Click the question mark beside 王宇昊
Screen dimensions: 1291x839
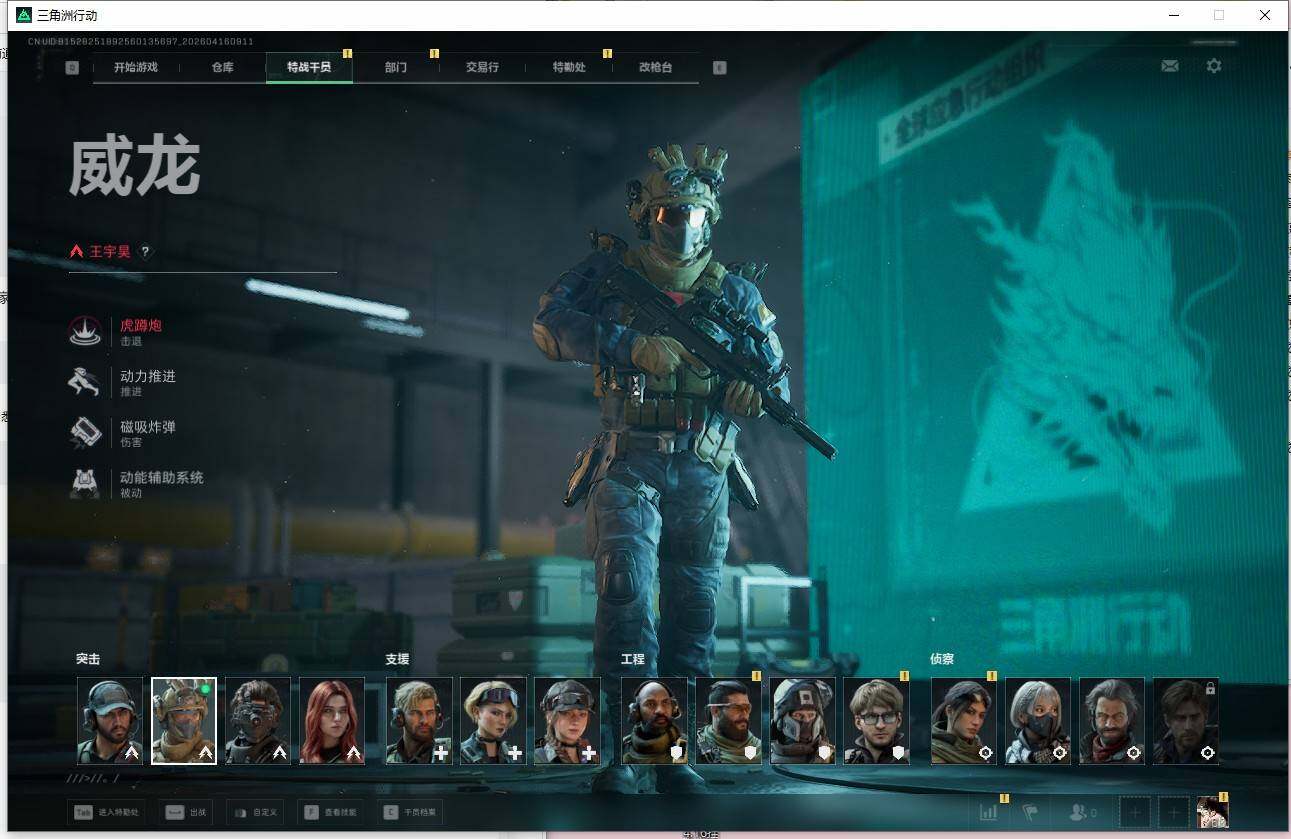click(x=146, y=252)
